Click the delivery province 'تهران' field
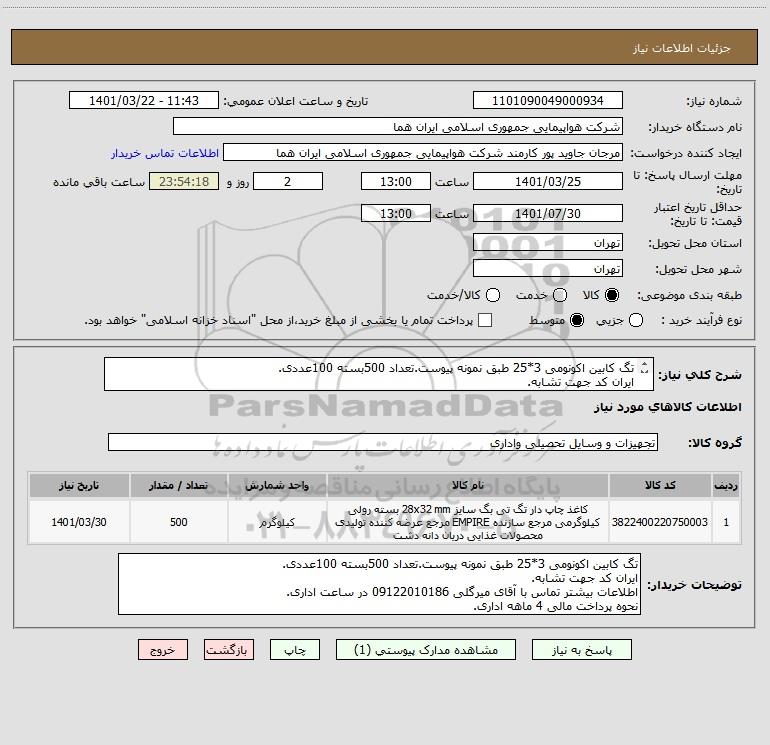Image resolution: width=770 pixels, height=745 pixels. coord(548,243)
